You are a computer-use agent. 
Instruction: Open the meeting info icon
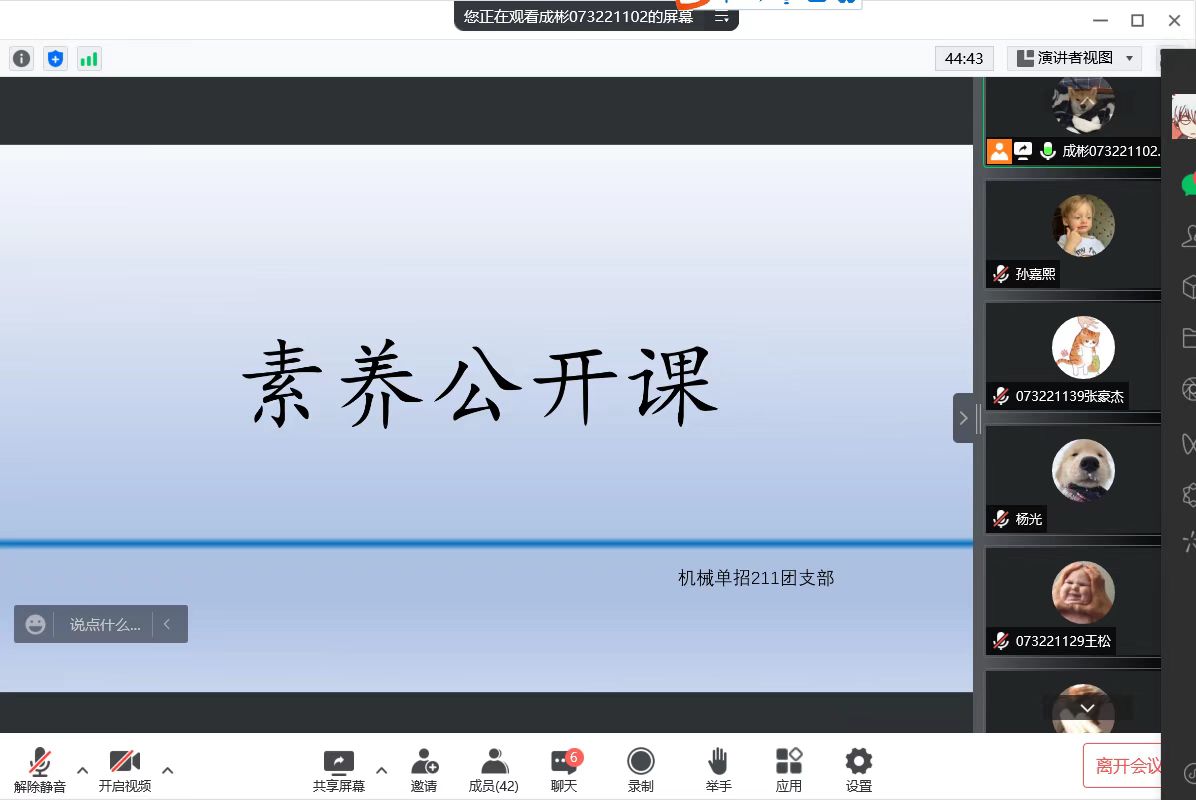(x=21, y=59)
